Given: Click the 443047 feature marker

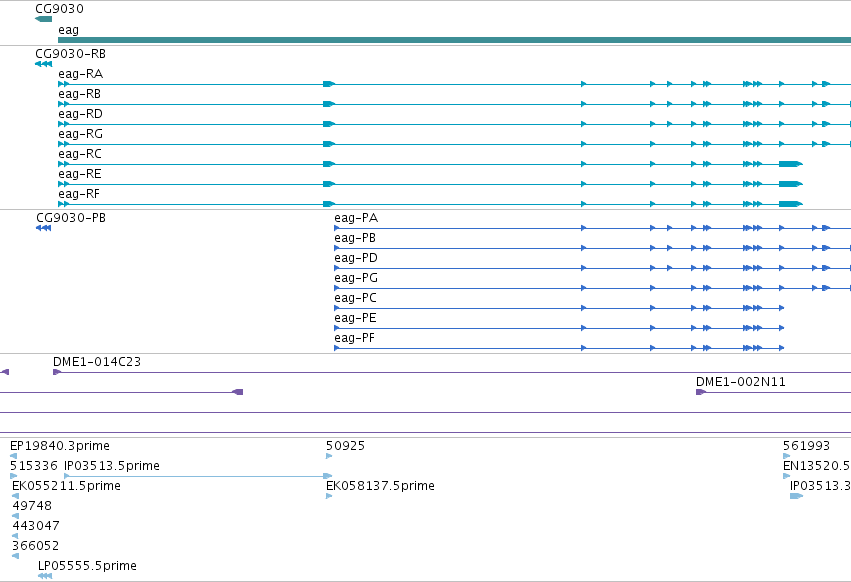Looking at the screenshot, I should pos(15,536).
